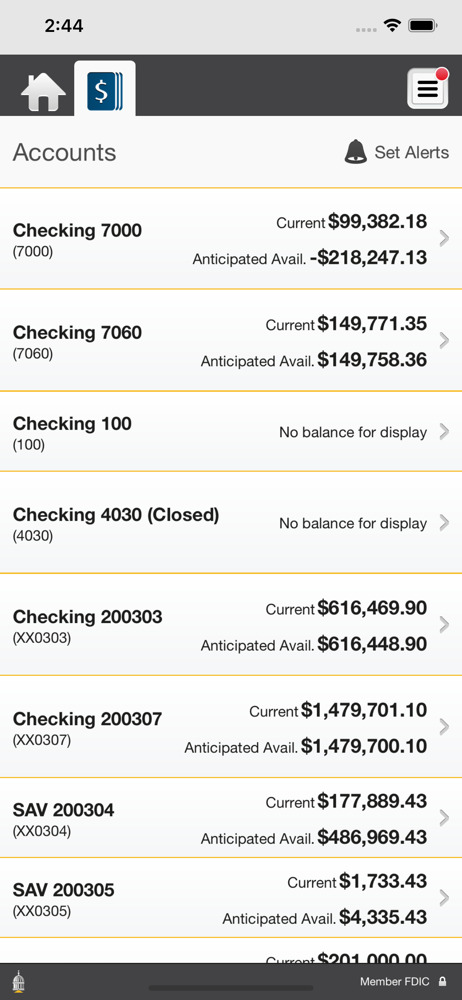Check the Wi-Fi status icon
This screenshot has width=462, height=1000.
[392, 26]
